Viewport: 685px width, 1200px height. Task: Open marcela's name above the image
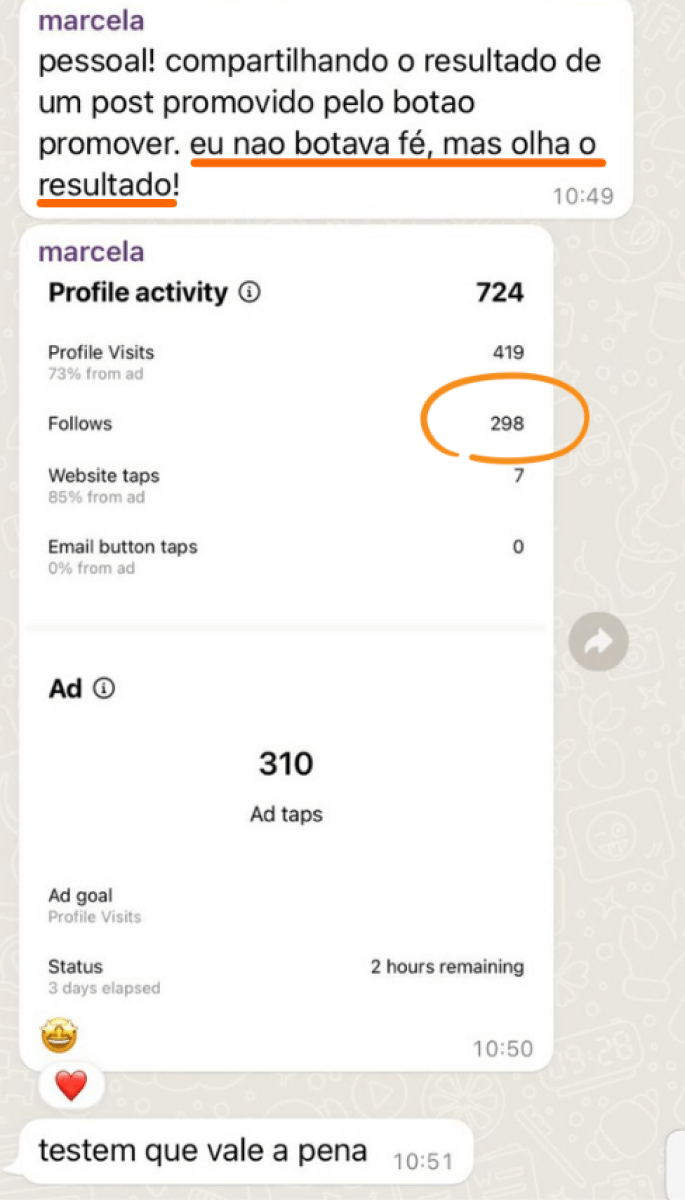click(90, 251)
